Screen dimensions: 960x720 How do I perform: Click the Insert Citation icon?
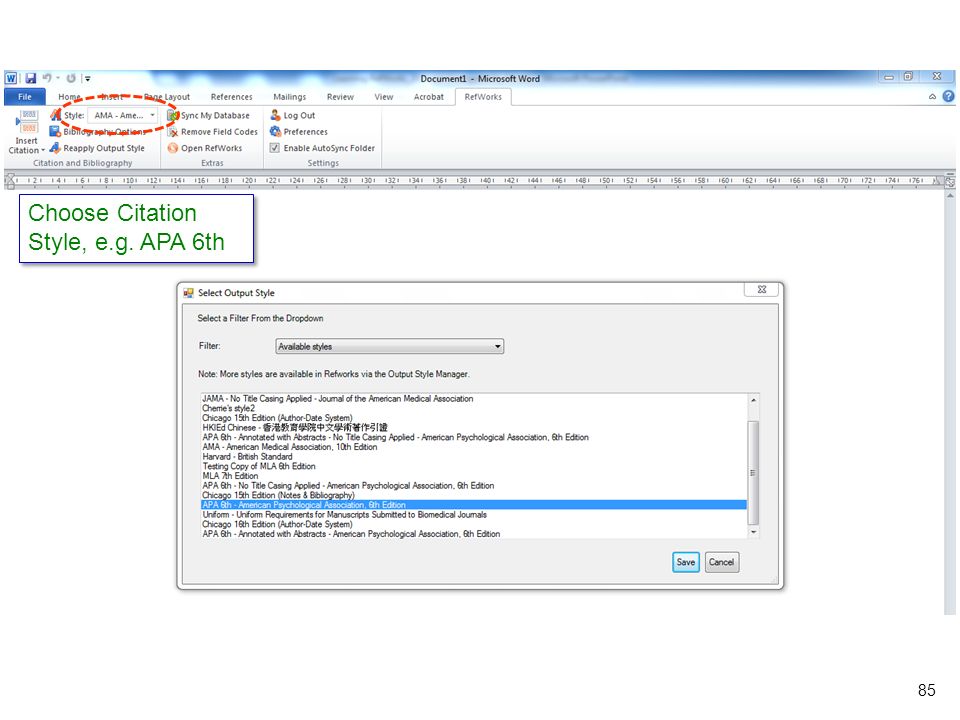[26, 122]
